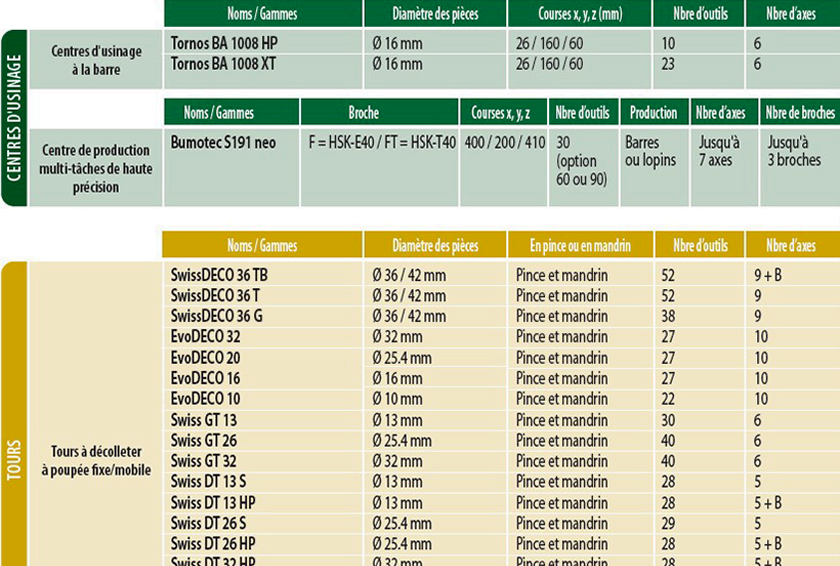Select the EvoDECO 10 entry
The height and width of the screenshot is (566, 840).
pos(205,399)
